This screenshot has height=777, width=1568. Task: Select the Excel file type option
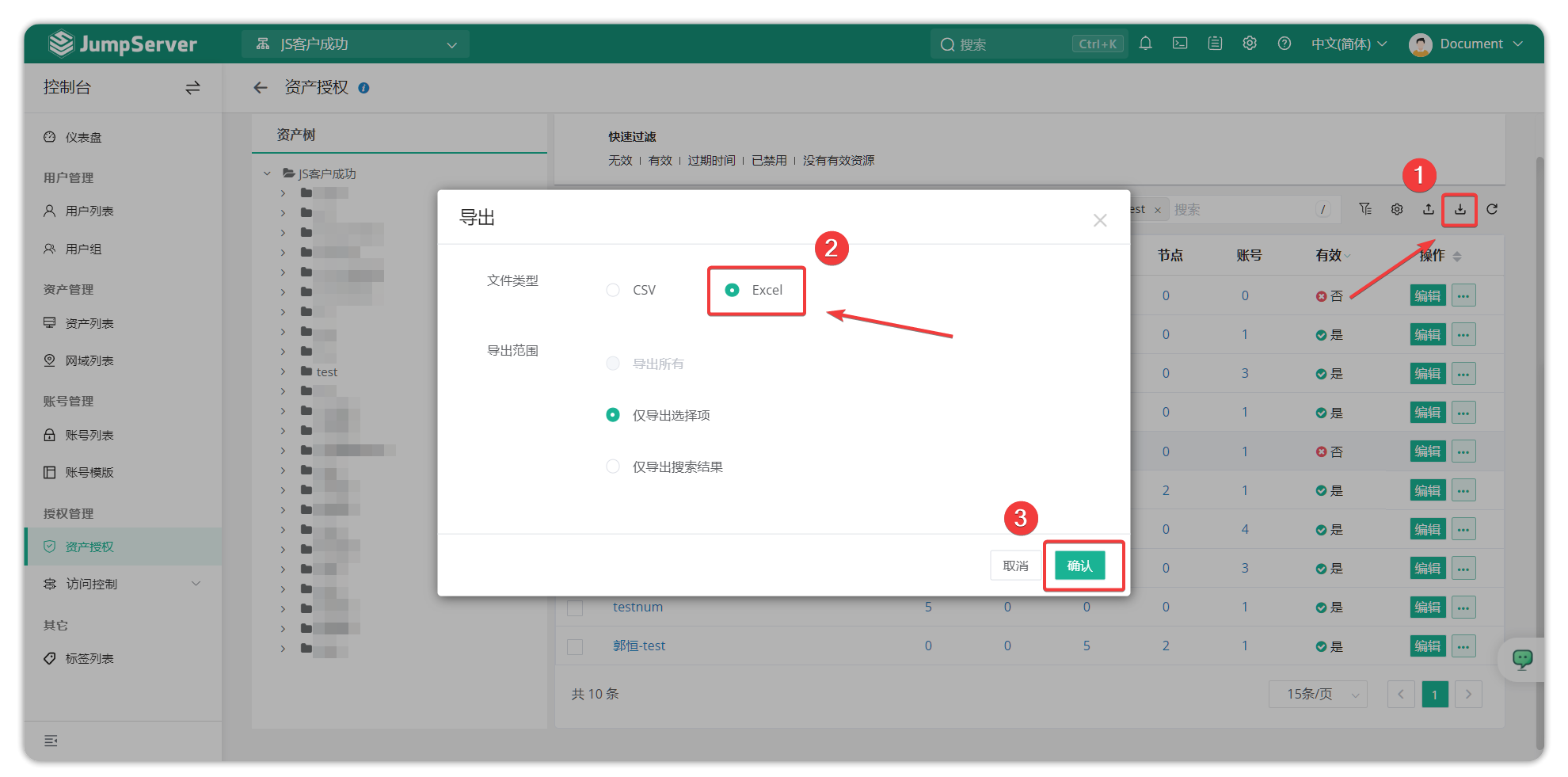(x=733, y=290)
